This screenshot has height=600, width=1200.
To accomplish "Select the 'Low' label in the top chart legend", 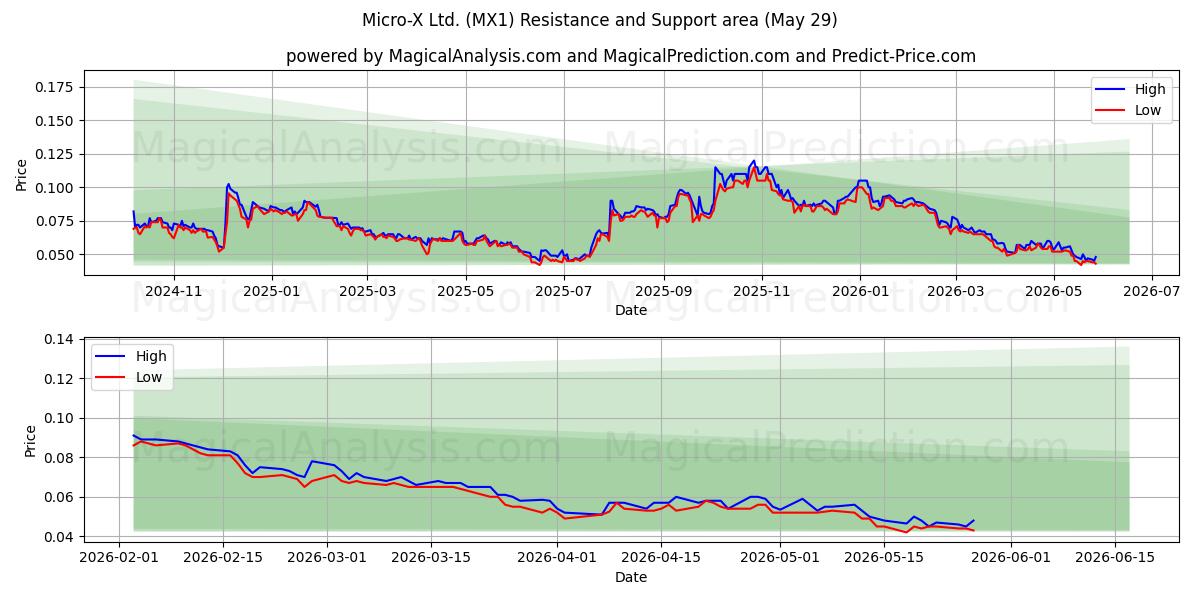I will 1148,110.
